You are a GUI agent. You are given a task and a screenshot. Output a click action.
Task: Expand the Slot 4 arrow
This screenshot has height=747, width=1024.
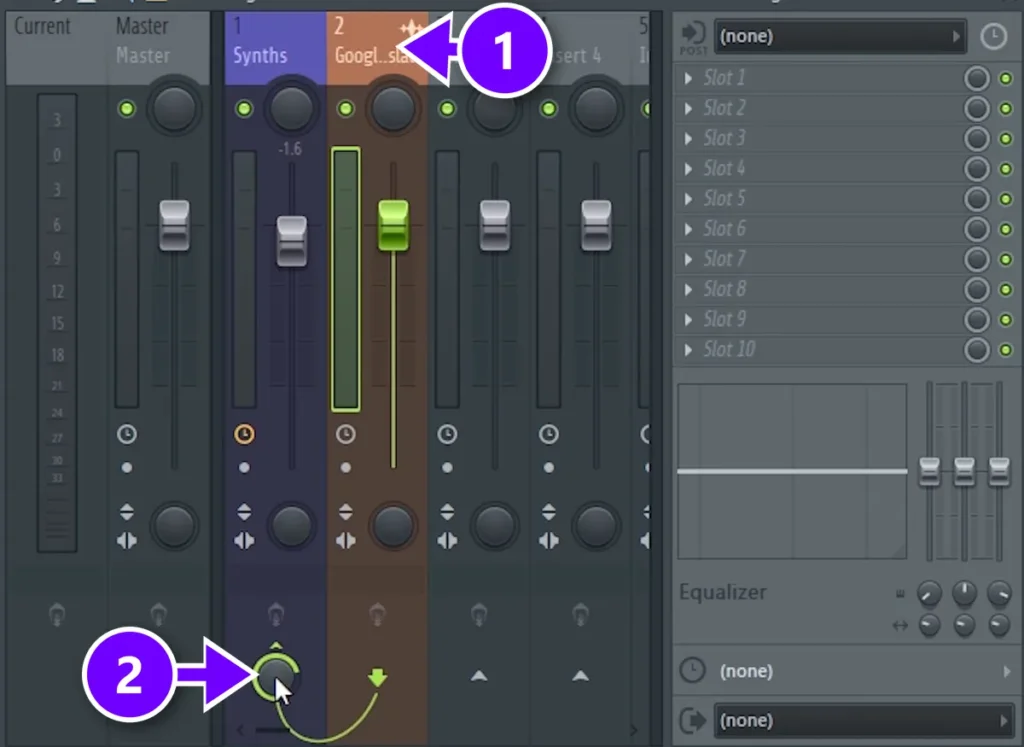point(688,168)
